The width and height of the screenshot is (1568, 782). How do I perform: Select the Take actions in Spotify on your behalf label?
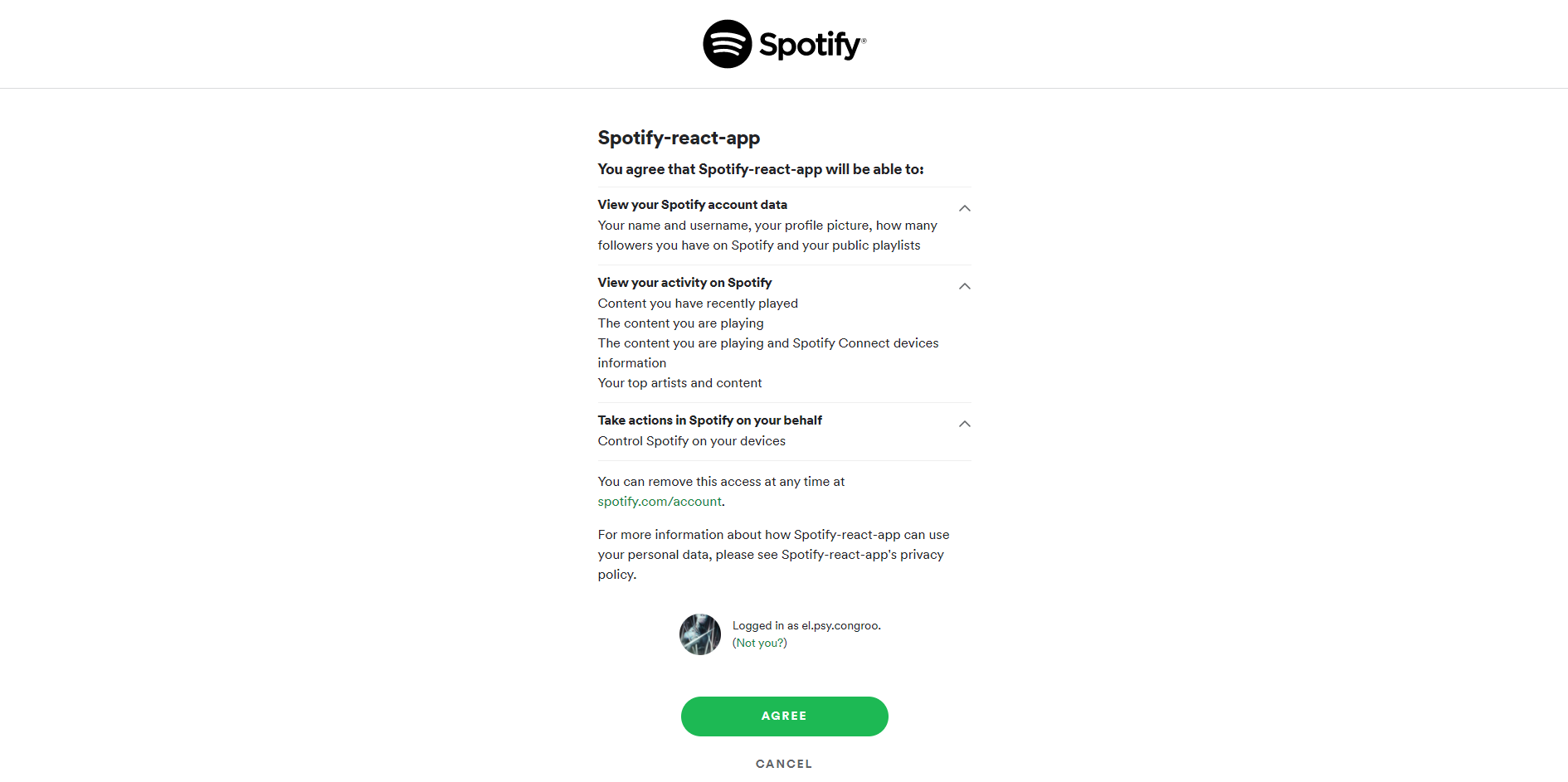709,420
